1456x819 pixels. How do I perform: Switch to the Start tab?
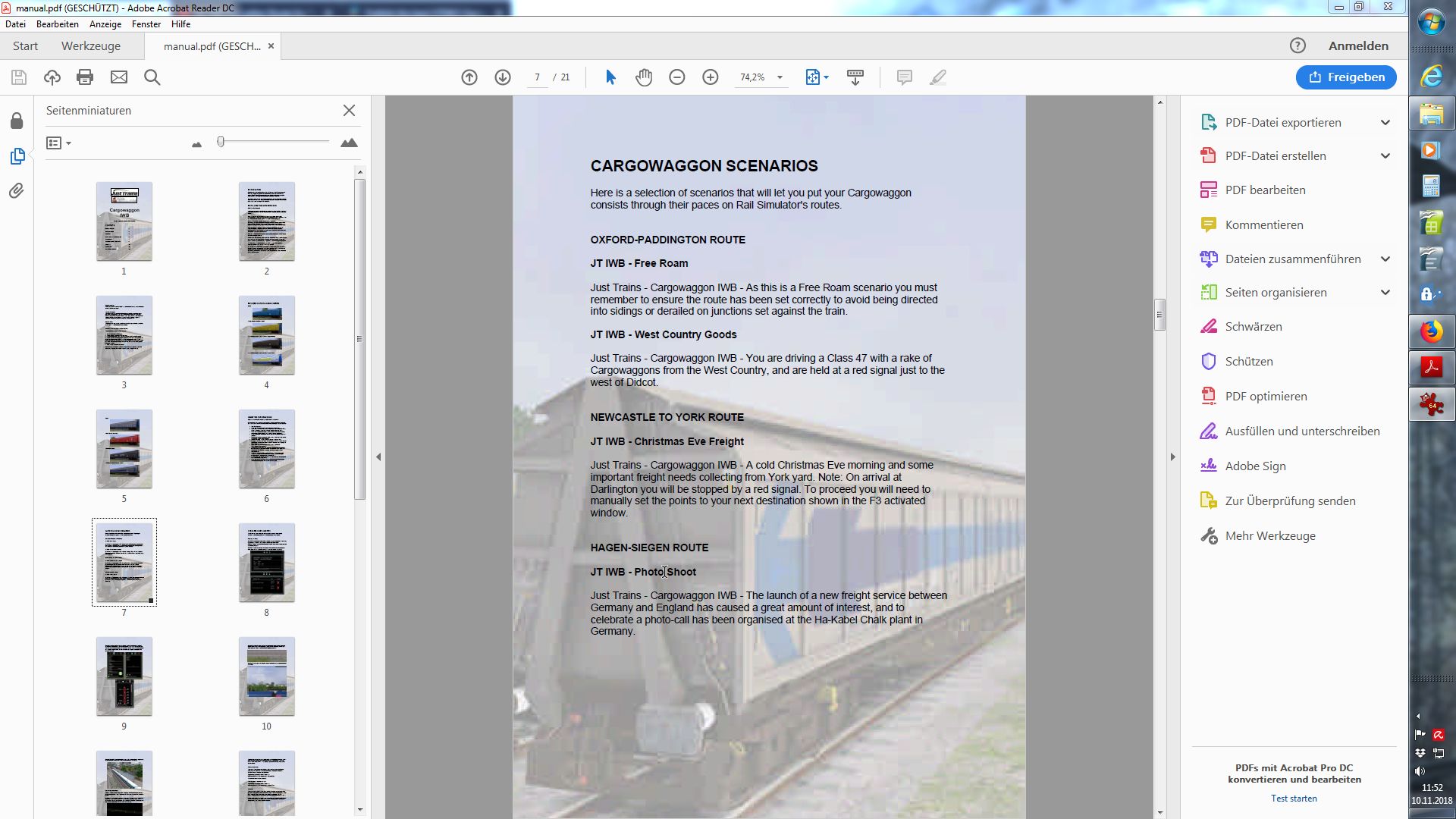[x=25, y=46]
